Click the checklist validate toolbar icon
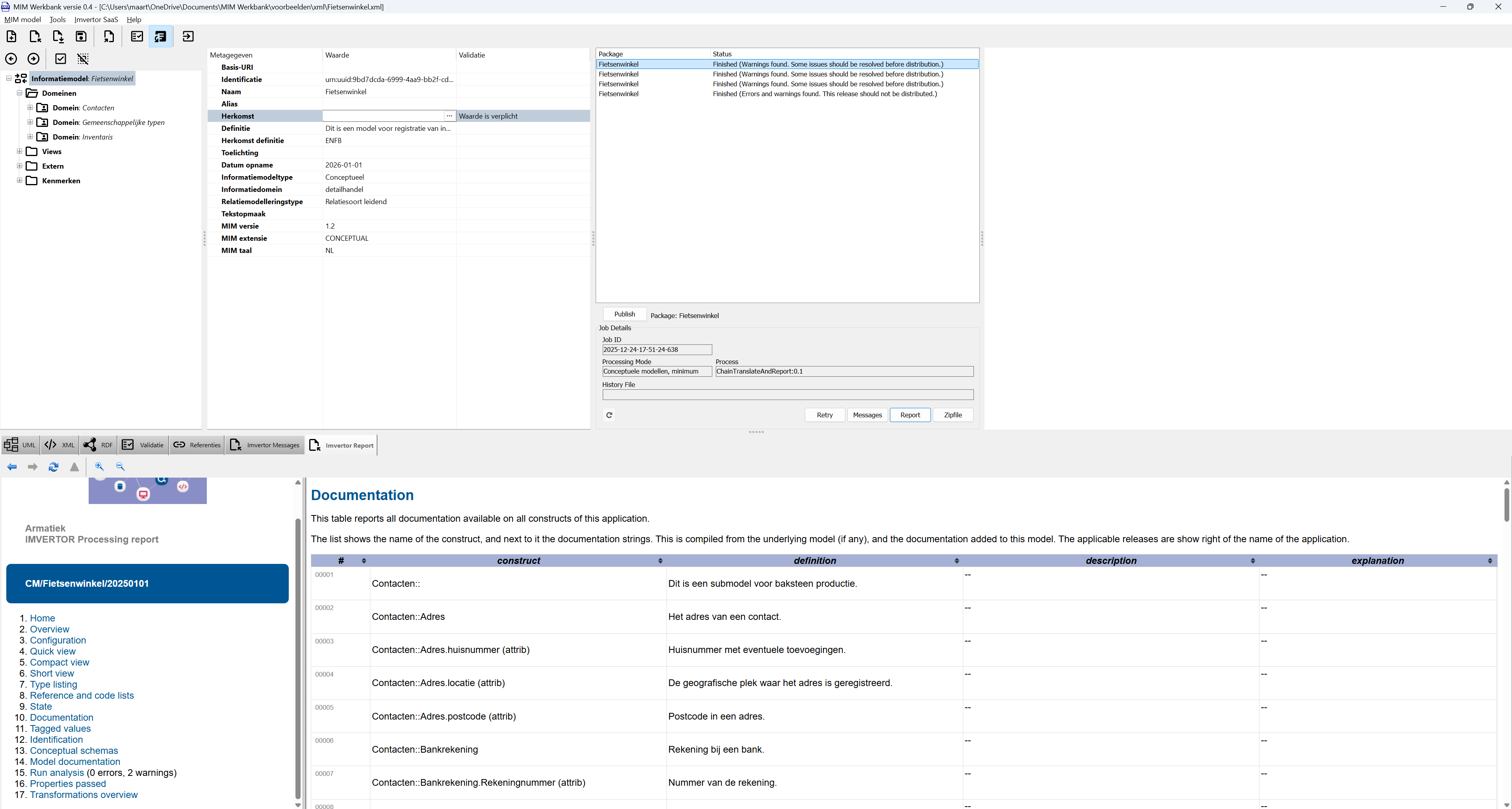Image resolution: width=1512 pixels, height=809 pixels. tap(137, 36)
